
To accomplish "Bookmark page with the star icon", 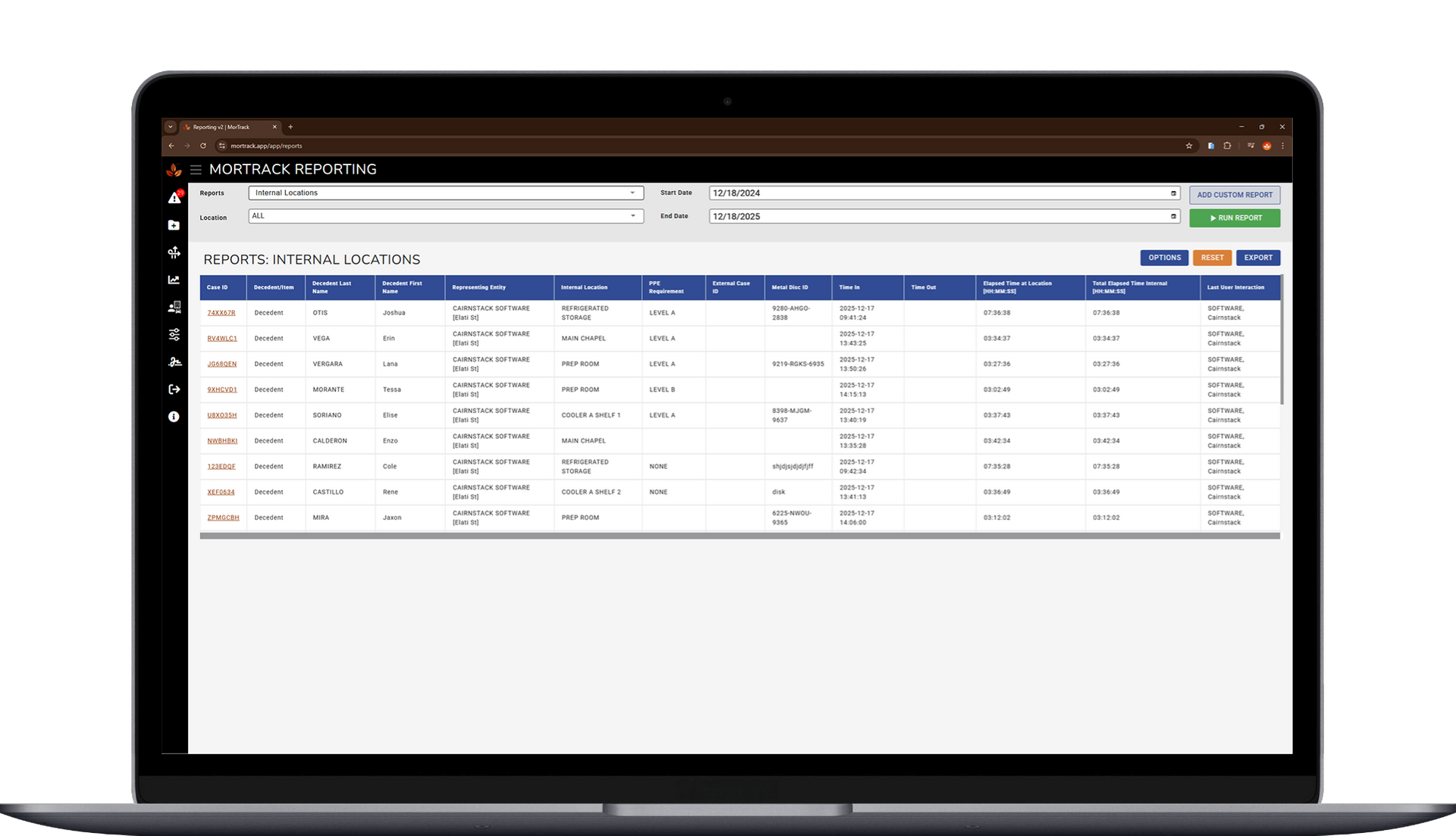I will (1188, 146).
